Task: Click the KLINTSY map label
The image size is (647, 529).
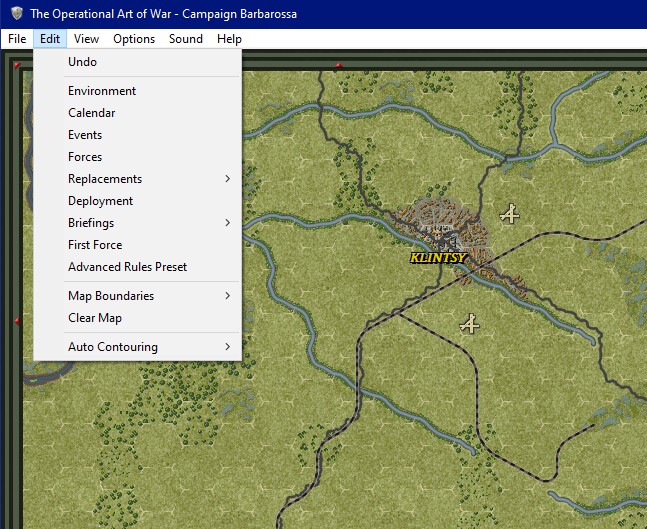Action: 438,257
